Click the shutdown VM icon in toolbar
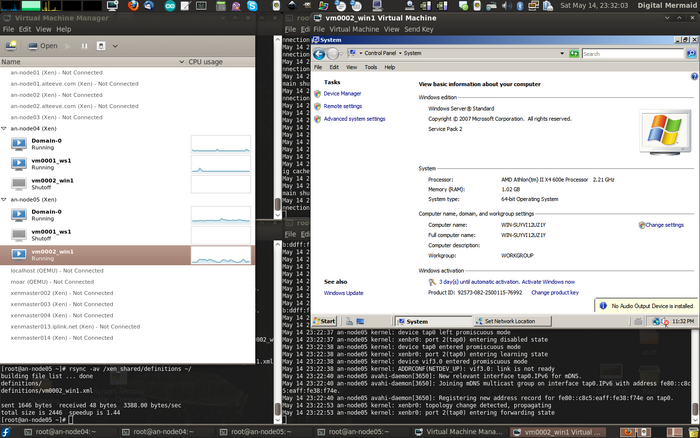 (x=101, y=46)
